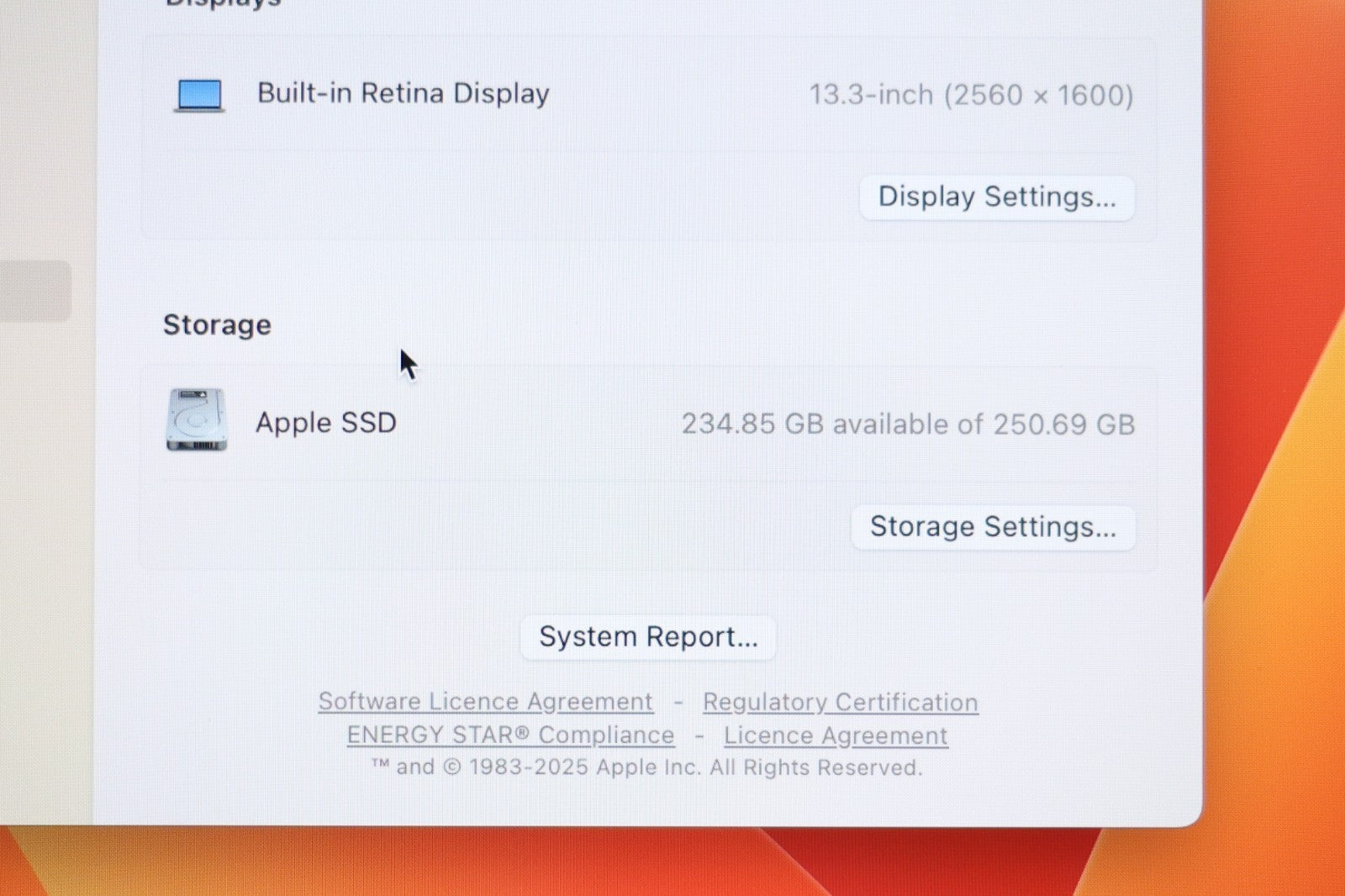Image resolution: width=1345 pixels, height=896 pixels.
Task: View the Regulatory Certification link
Action: 840,703
